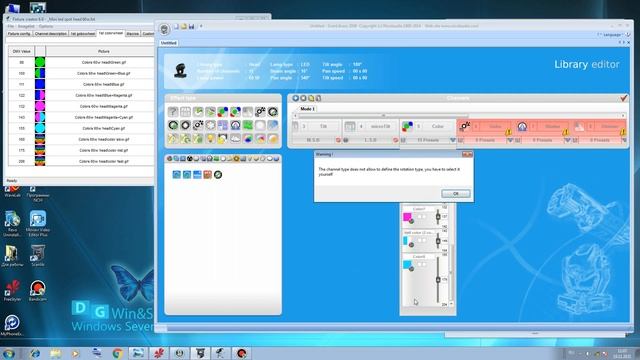The width and height of the screenshot is (640, 360).
Task: Select the RGB color mixing effect icon
Action: (223, 111)
